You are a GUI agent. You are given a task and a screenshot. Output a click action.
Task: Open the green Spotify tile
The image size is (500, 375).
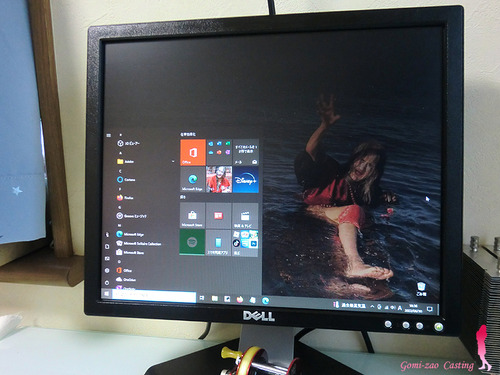[192, 242]
